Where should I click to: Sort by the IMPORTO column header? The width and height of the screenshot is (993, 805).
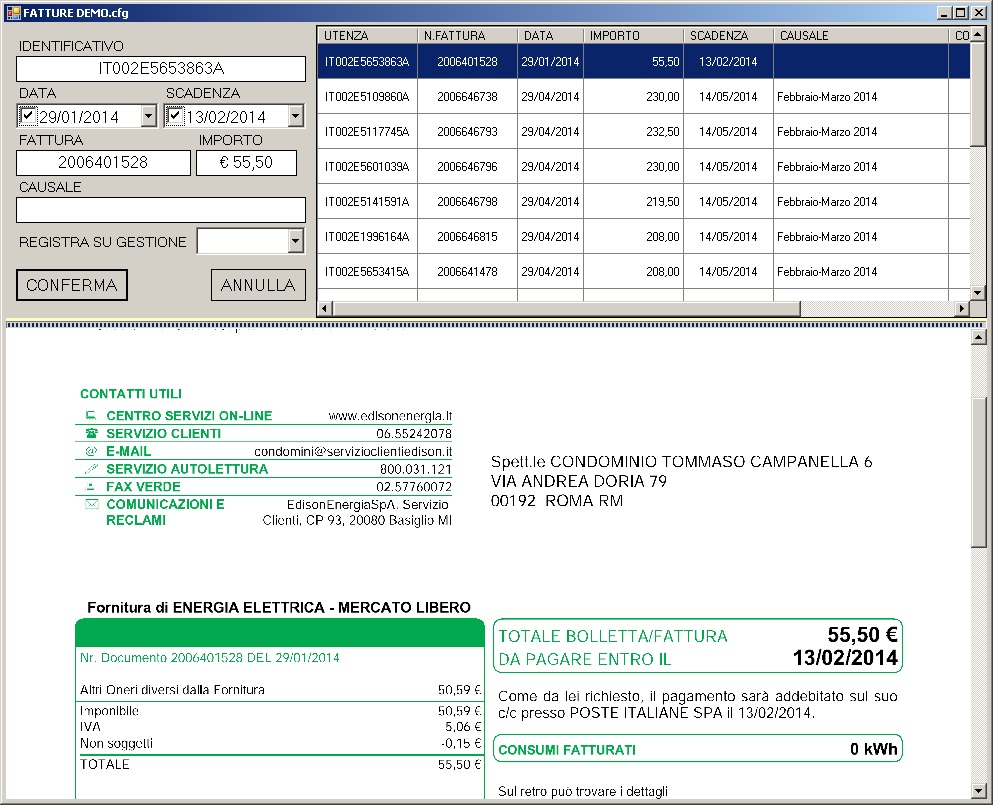[x=632, y=36]
